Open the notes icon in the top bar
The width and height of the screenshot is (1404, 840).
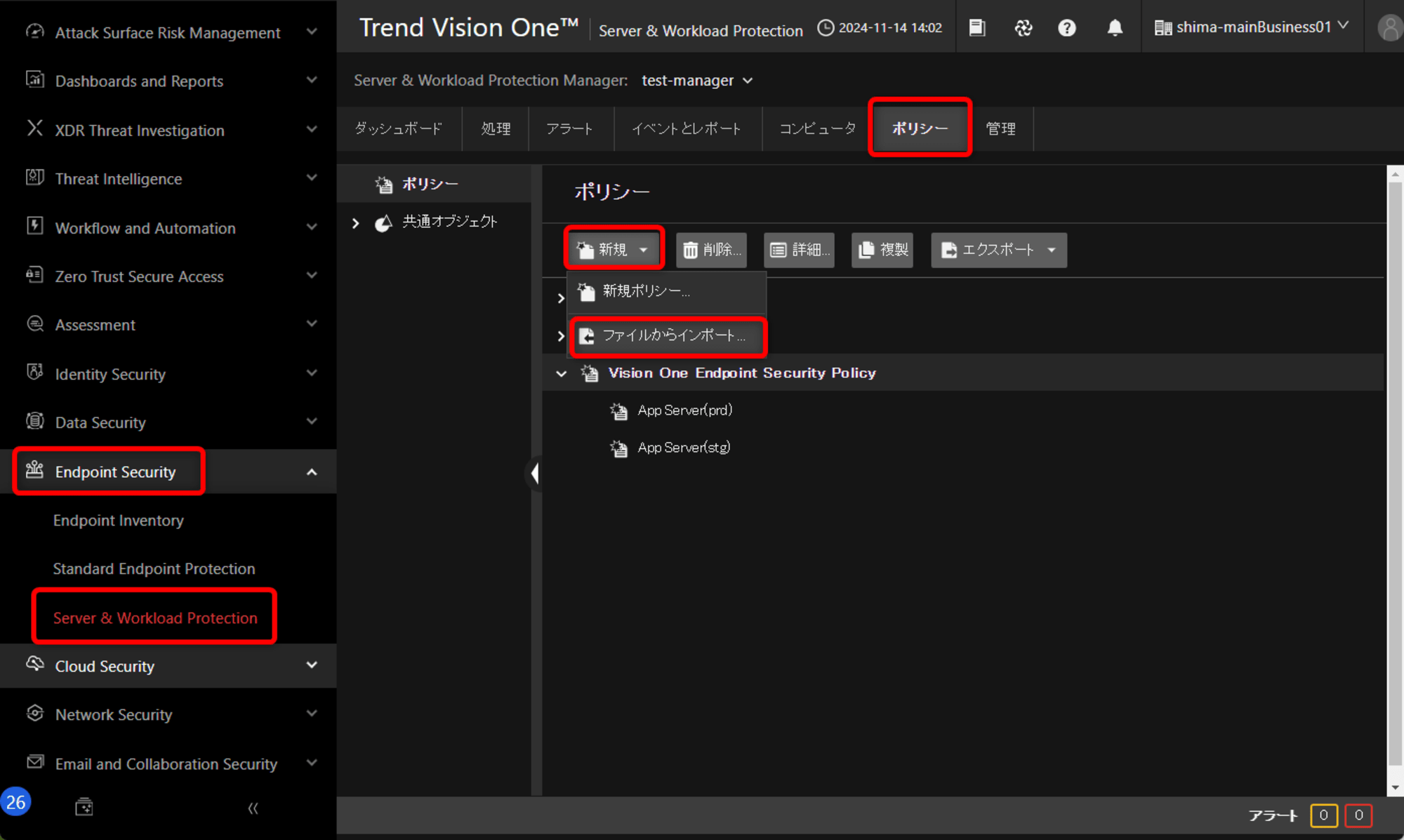pyautogui.click(x=977, y=27)
